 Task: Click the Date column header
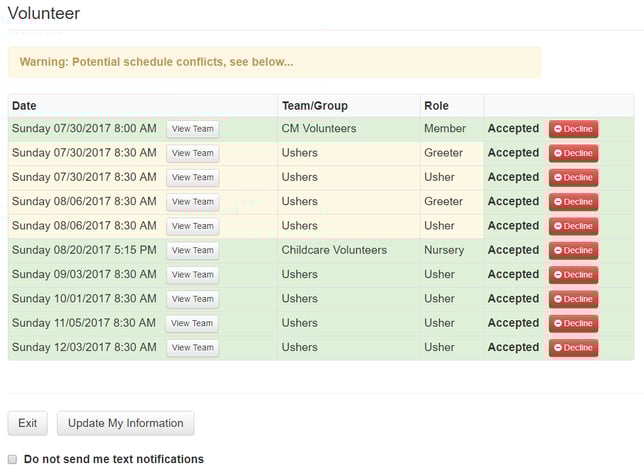[x=24, y=106]
